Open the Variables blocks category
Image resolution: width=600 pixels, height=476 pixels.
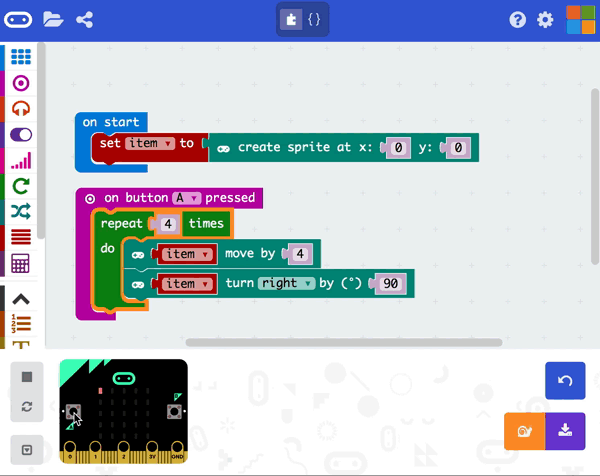(20, 237)
